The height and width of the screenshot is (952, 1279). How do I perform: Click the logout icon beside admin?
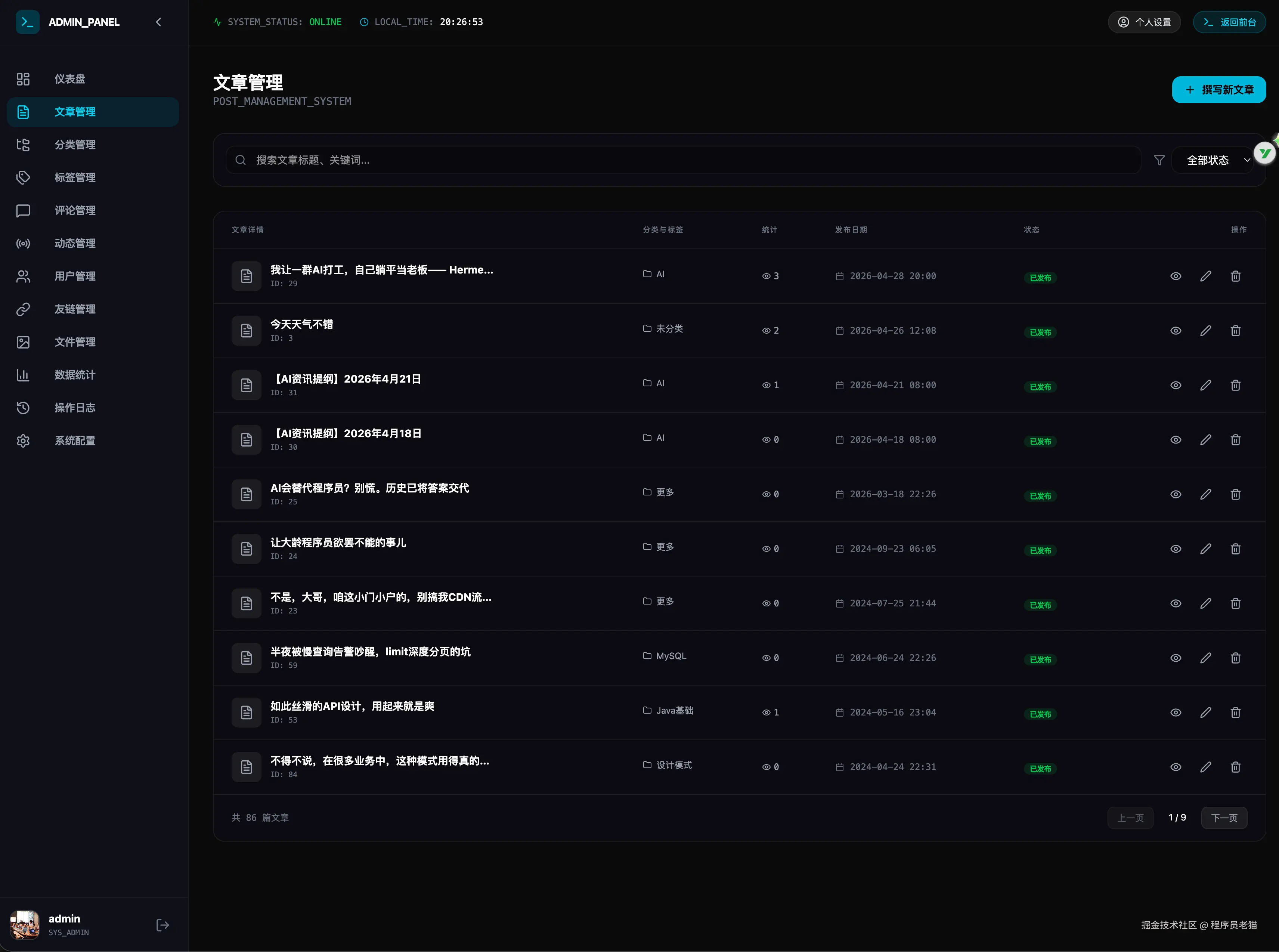pos(162,924)
